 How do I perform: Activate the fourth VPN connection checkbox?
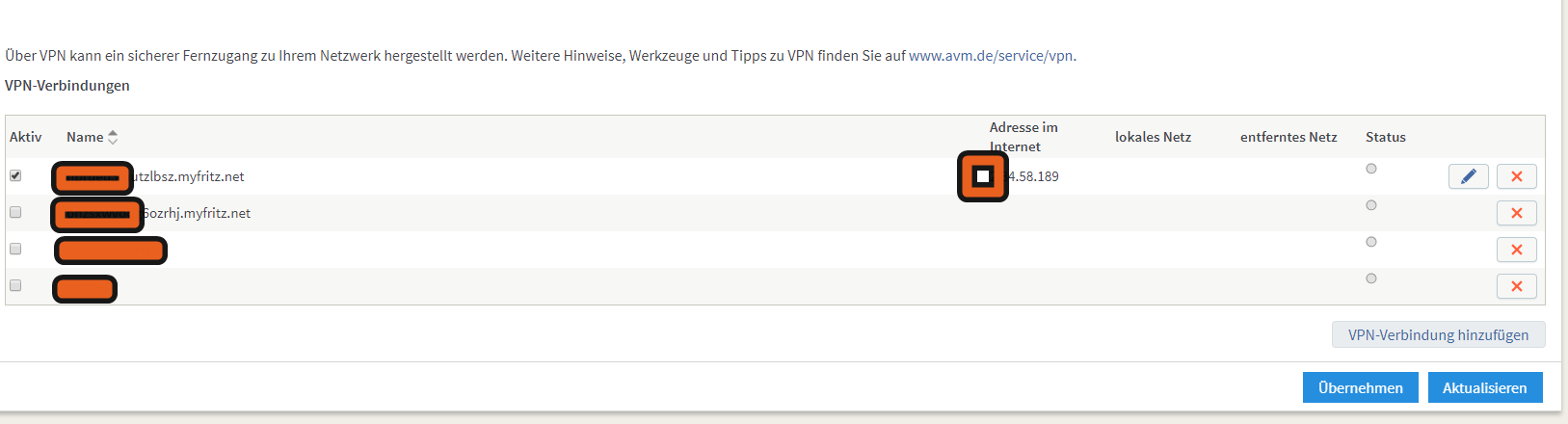15,285
